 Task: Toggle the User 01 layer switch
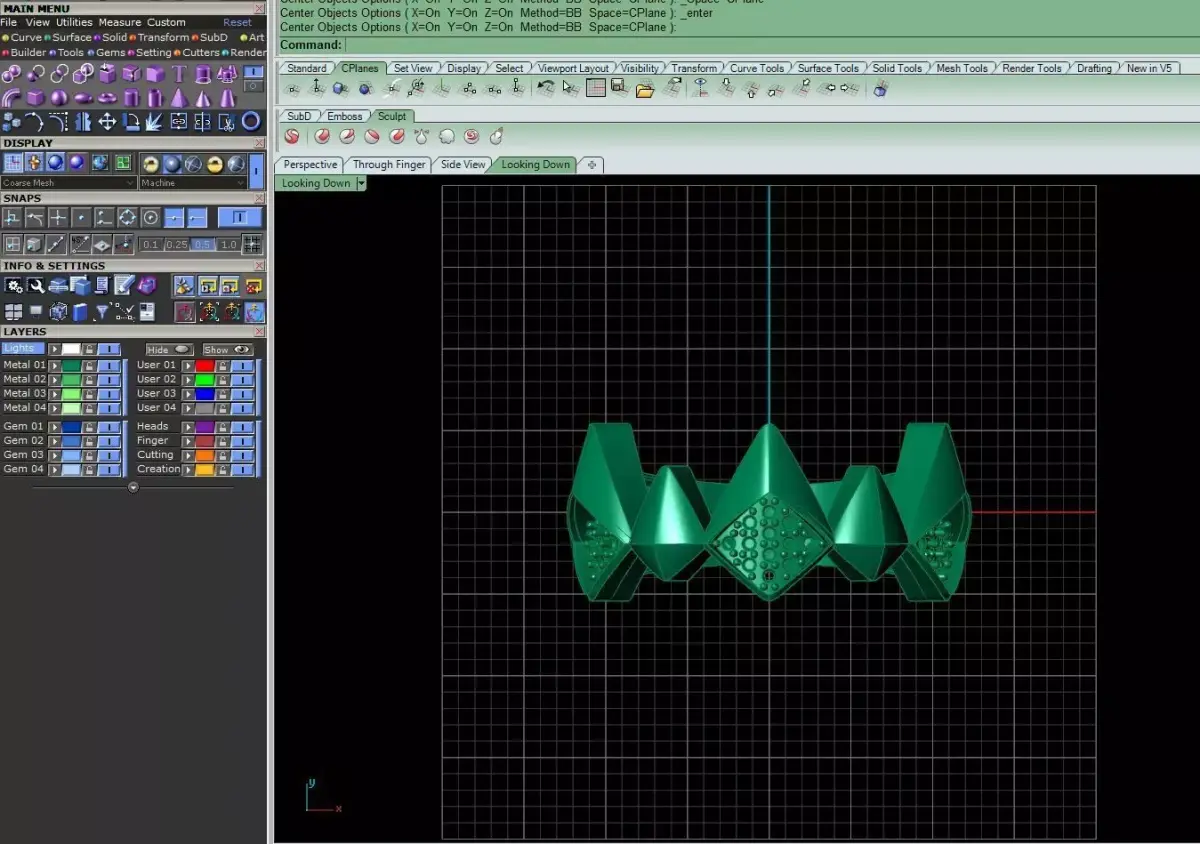[242, 366]
